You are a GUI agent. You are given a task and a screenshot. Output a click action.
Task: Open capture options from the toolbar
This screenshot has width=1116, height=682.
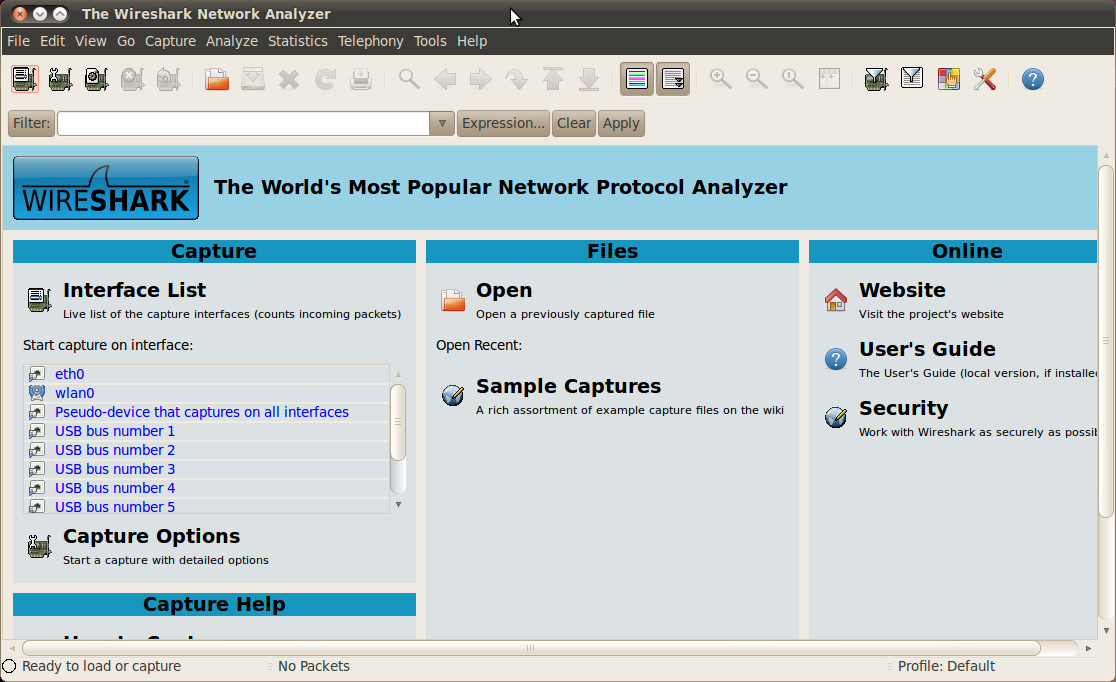(x=61, y=79)
